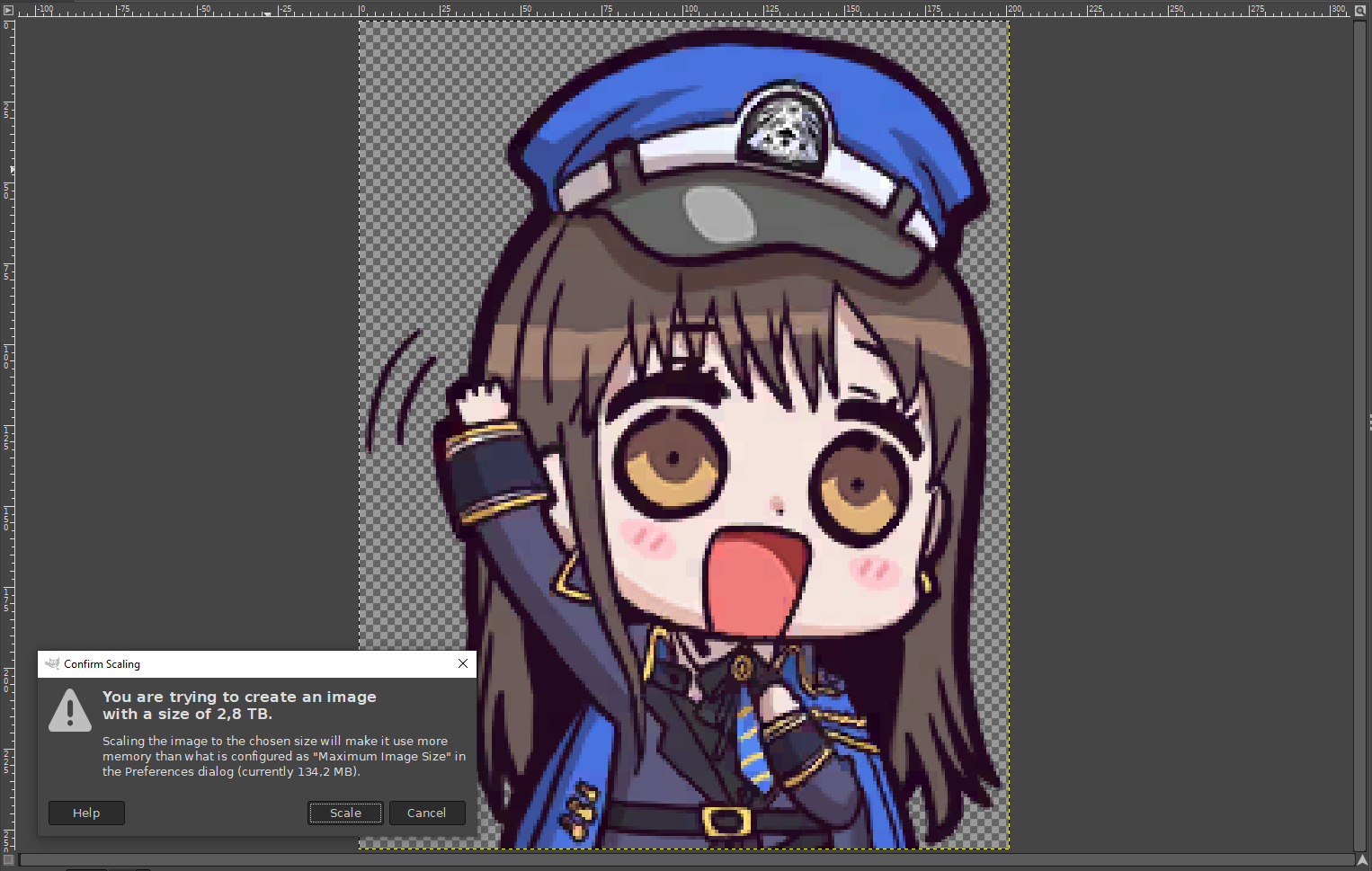This screenshot has width=1372, height=871.
Task: Toggle Quick Mask icon below the left ruler
Action: coord(8,860)
